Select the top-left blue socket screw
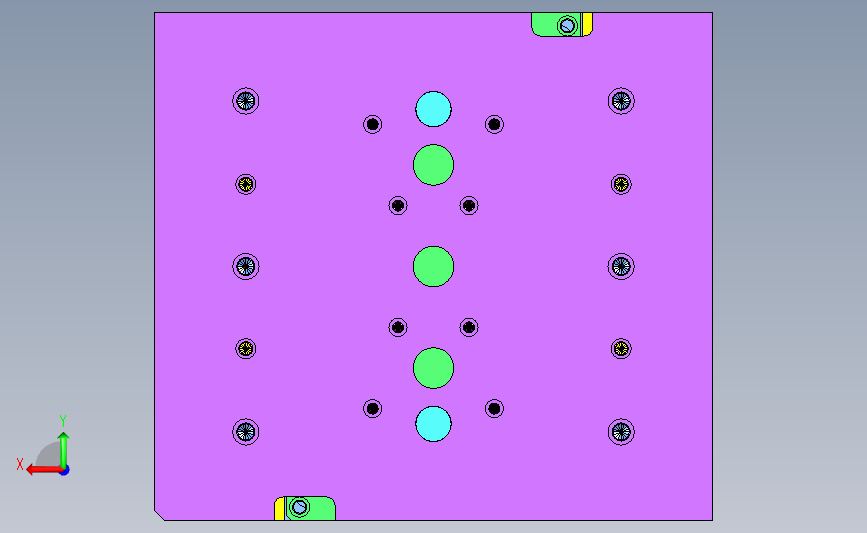Screen dimensions: 867x533 tap(246, 101)
